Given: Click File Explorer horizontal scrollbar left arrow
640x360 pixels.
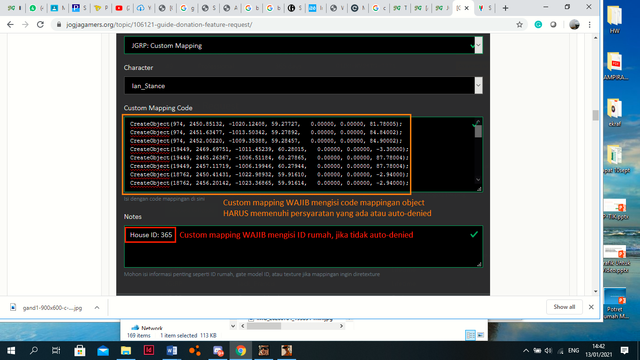Looking at the screenshot, I should coord(243,326).
